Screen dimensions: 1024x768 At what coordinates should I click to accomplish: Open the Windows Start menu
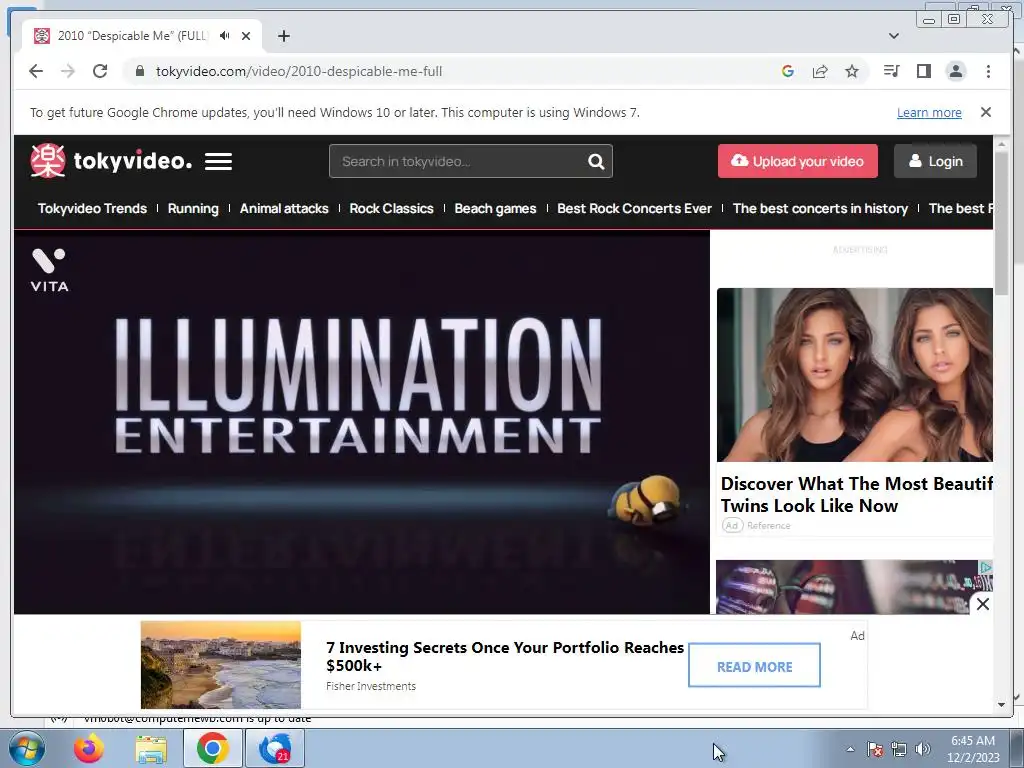(27, 749)
